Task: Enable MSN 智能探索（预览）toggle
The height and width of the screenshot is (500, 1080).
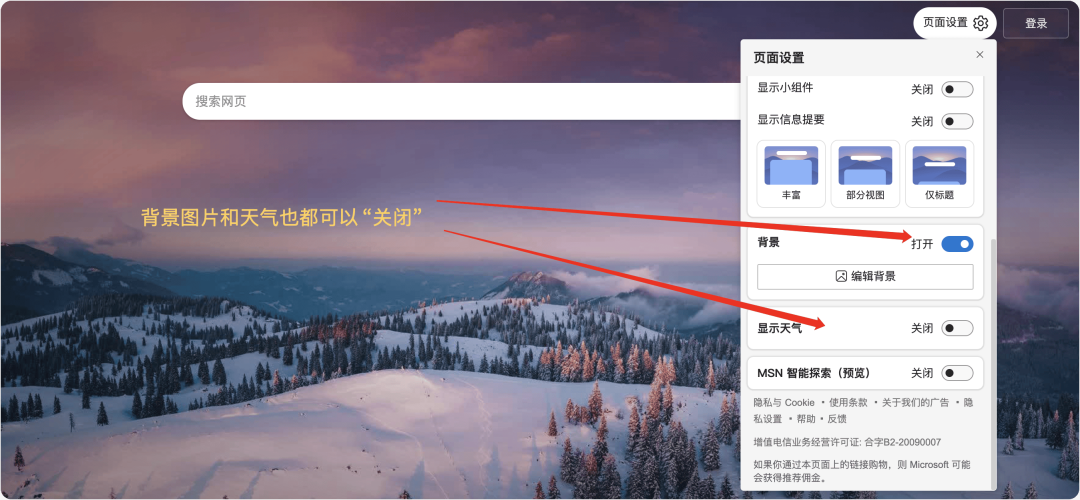Action: click(957, 373)
